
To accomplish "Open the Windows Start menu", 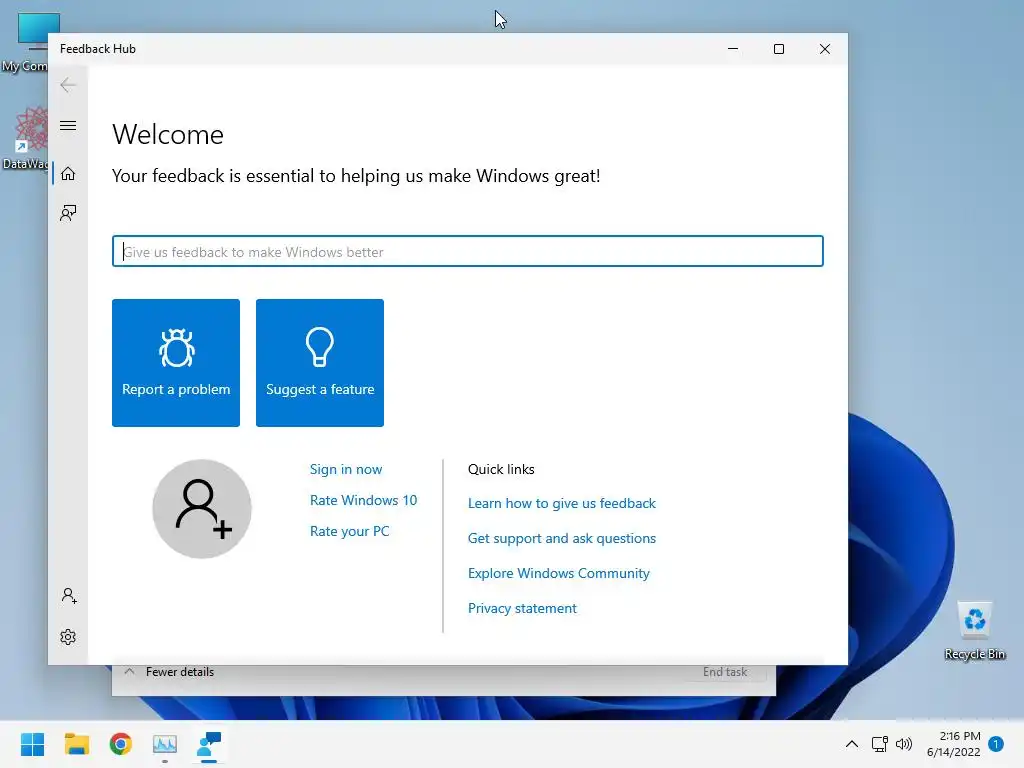I will [x=33, y=744].
